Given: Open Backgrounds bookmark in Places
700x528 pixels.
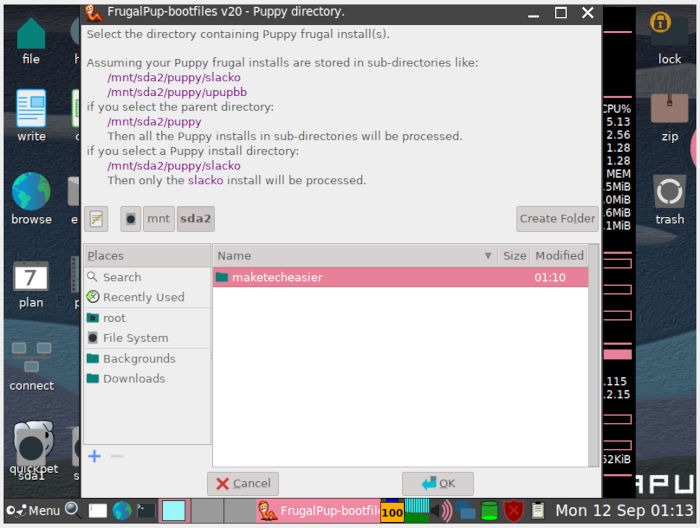Looking at the screenshot, I should point(147,358).
